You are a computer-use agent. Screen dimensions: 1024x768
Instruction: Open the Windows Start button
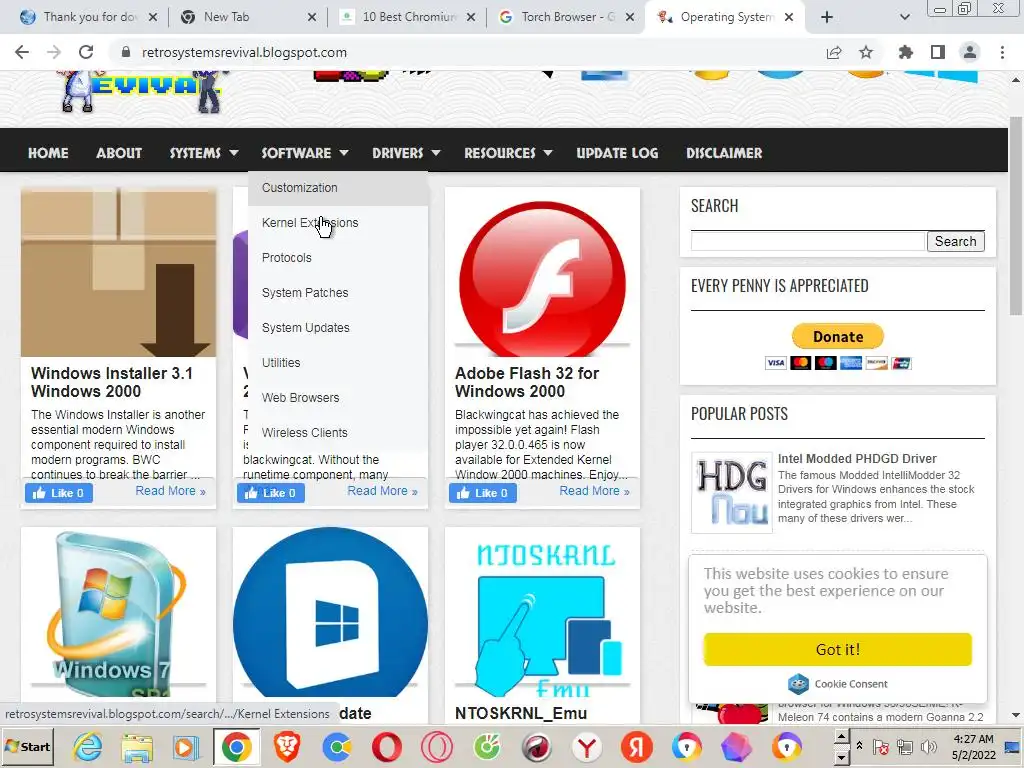point(27,746)
